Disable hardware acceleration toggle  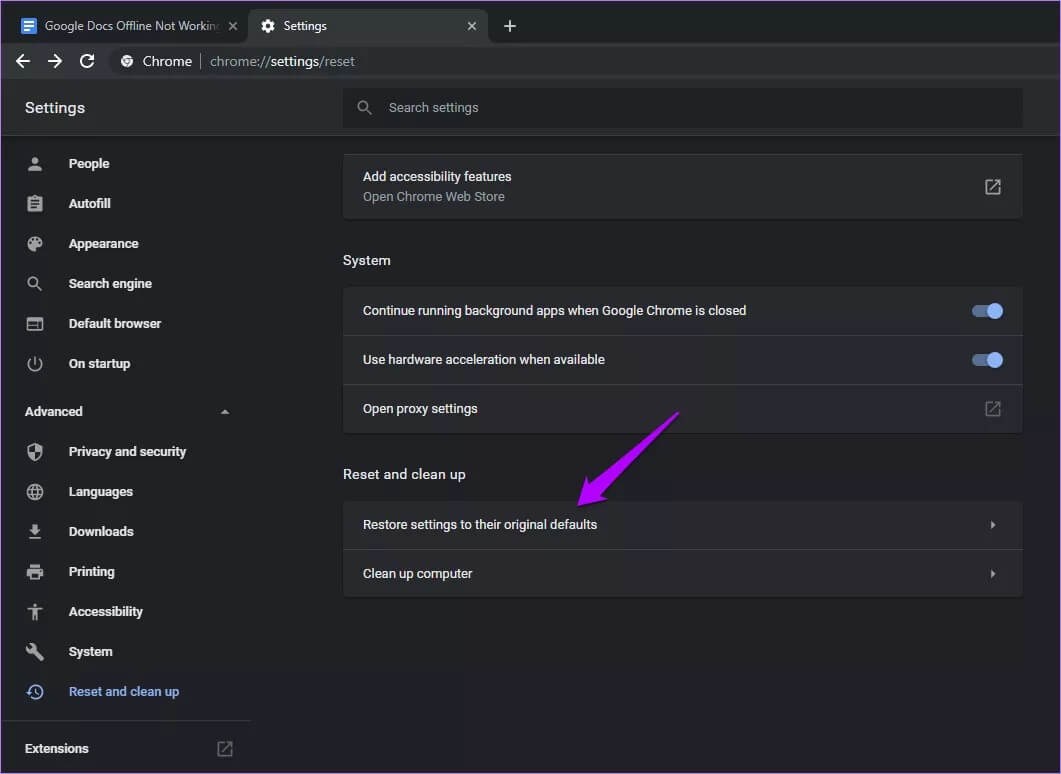(x=986, y=360)
